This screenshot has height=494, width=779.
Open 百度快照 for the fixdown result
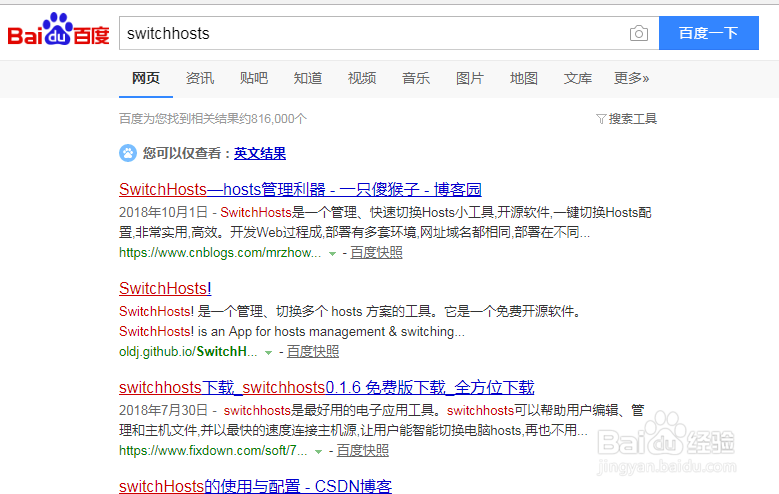coord(363,451)
